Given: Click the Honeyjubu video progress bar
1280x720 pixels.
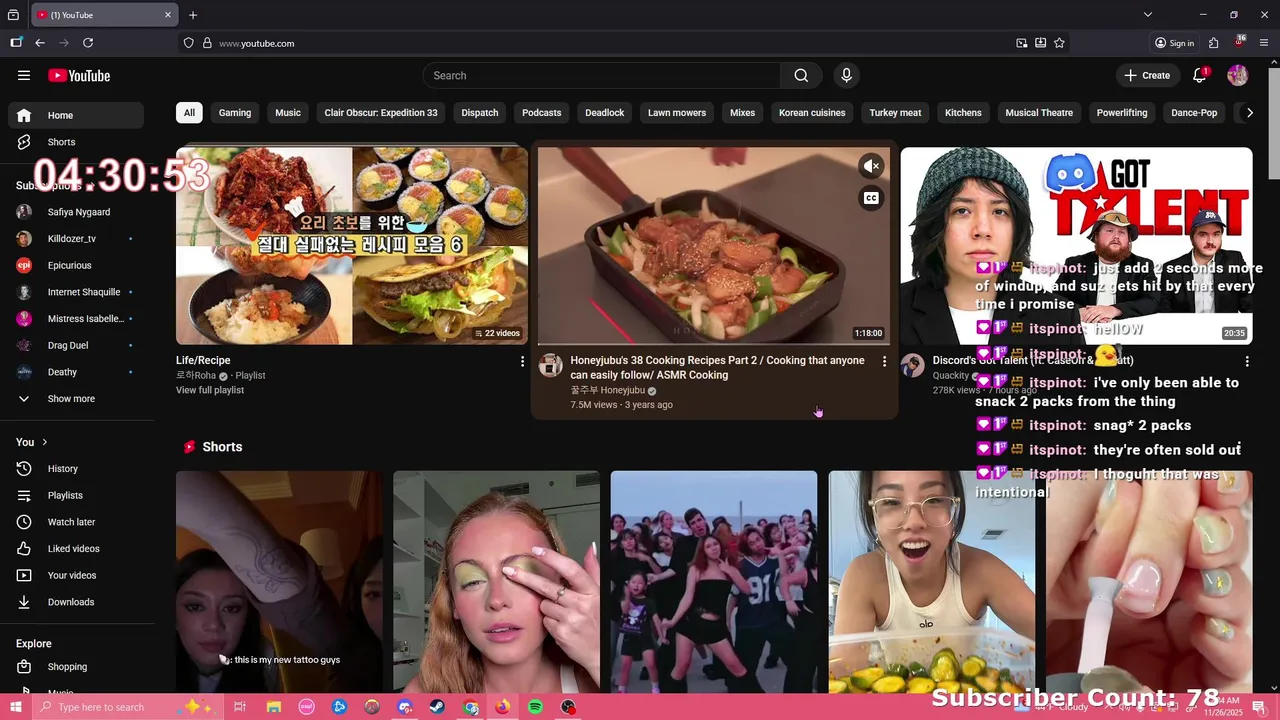Looking at the screenshot, I should point(714,343).
